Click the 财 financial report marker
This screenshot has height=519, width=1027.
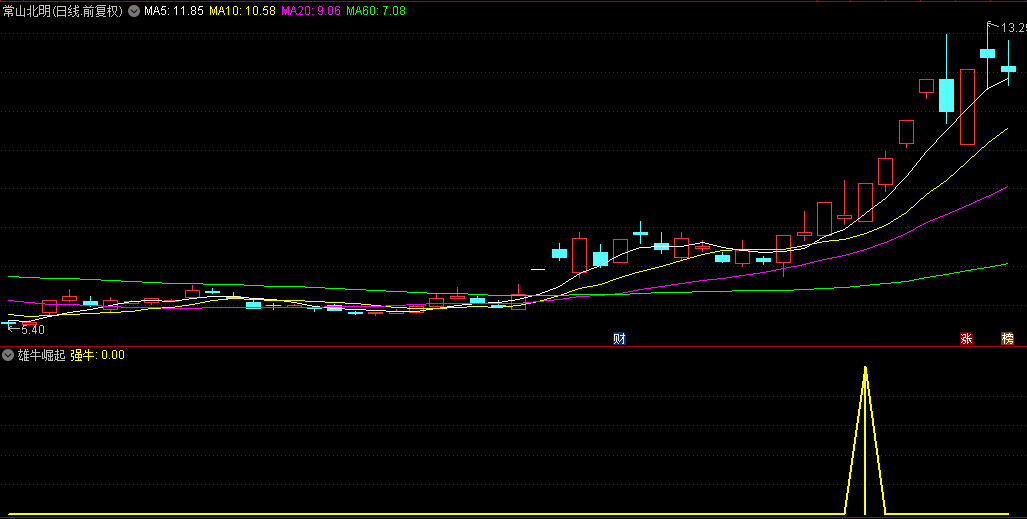[x=619, y=339]
